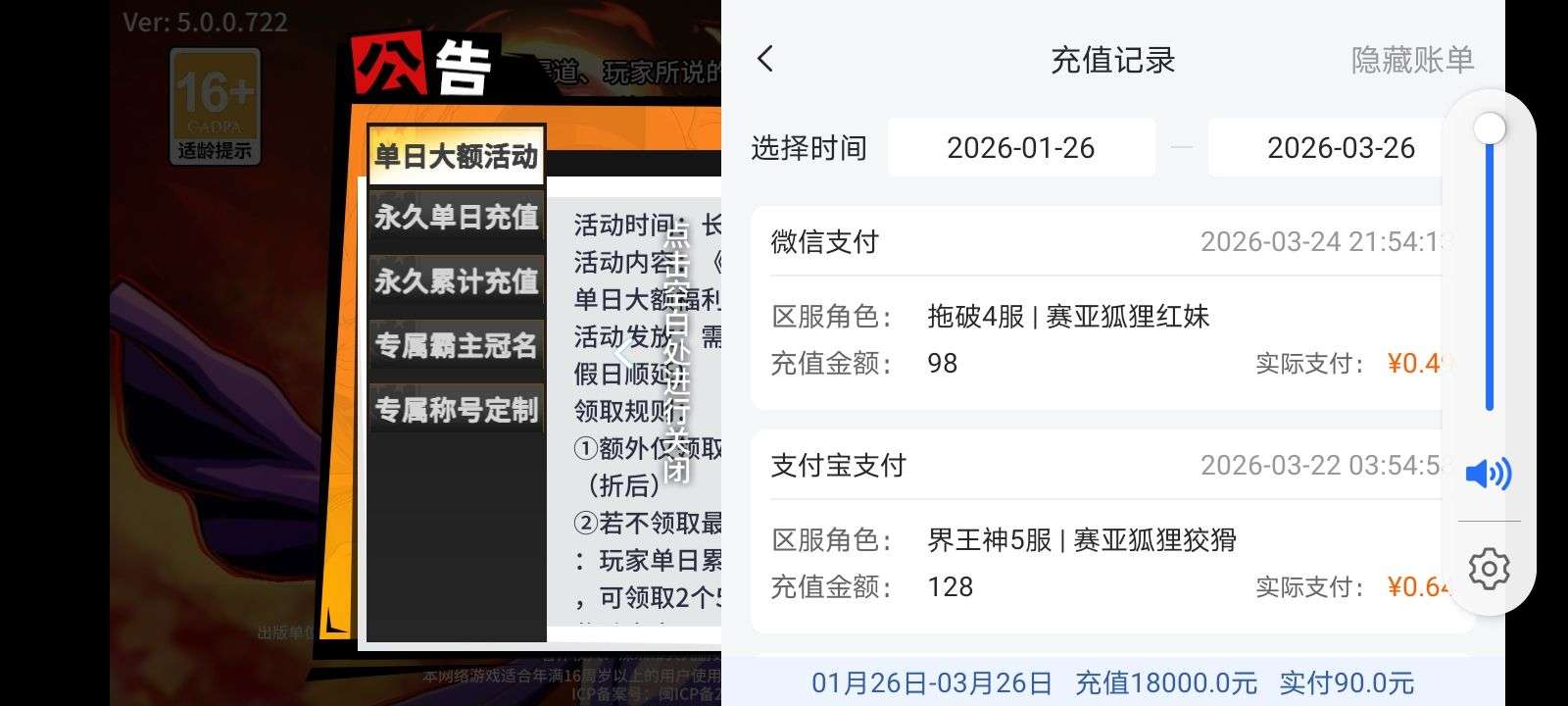Select the 单日大额活动 tab

[456, 156]
